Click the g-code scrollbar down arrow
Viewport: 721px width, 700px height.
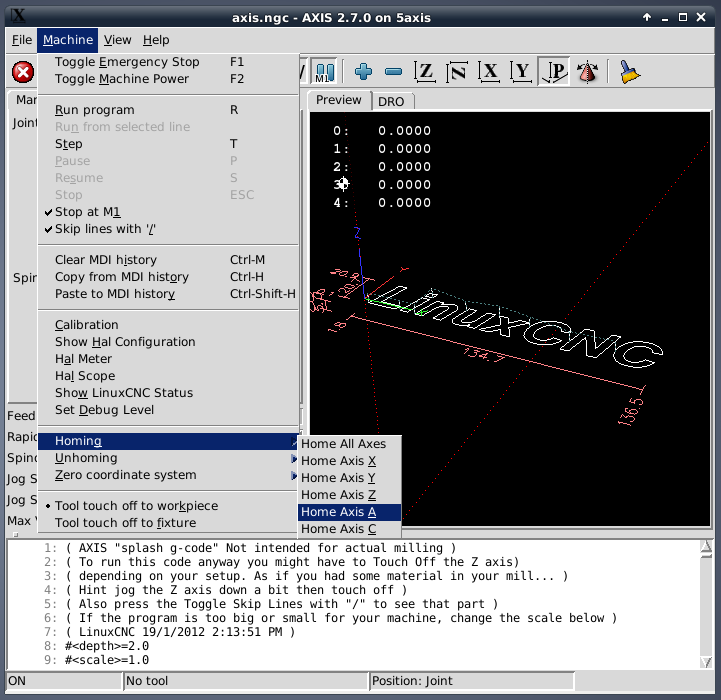pos(706,662)
